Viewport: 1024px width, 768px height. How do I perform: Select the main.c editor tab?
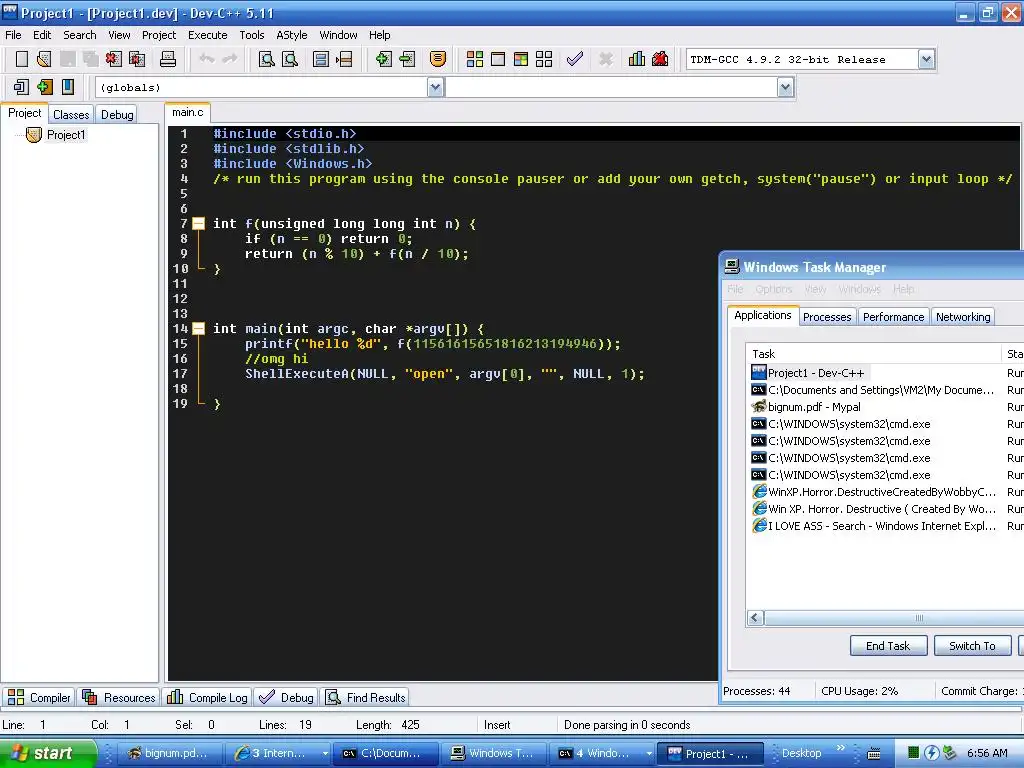[187, 112]
